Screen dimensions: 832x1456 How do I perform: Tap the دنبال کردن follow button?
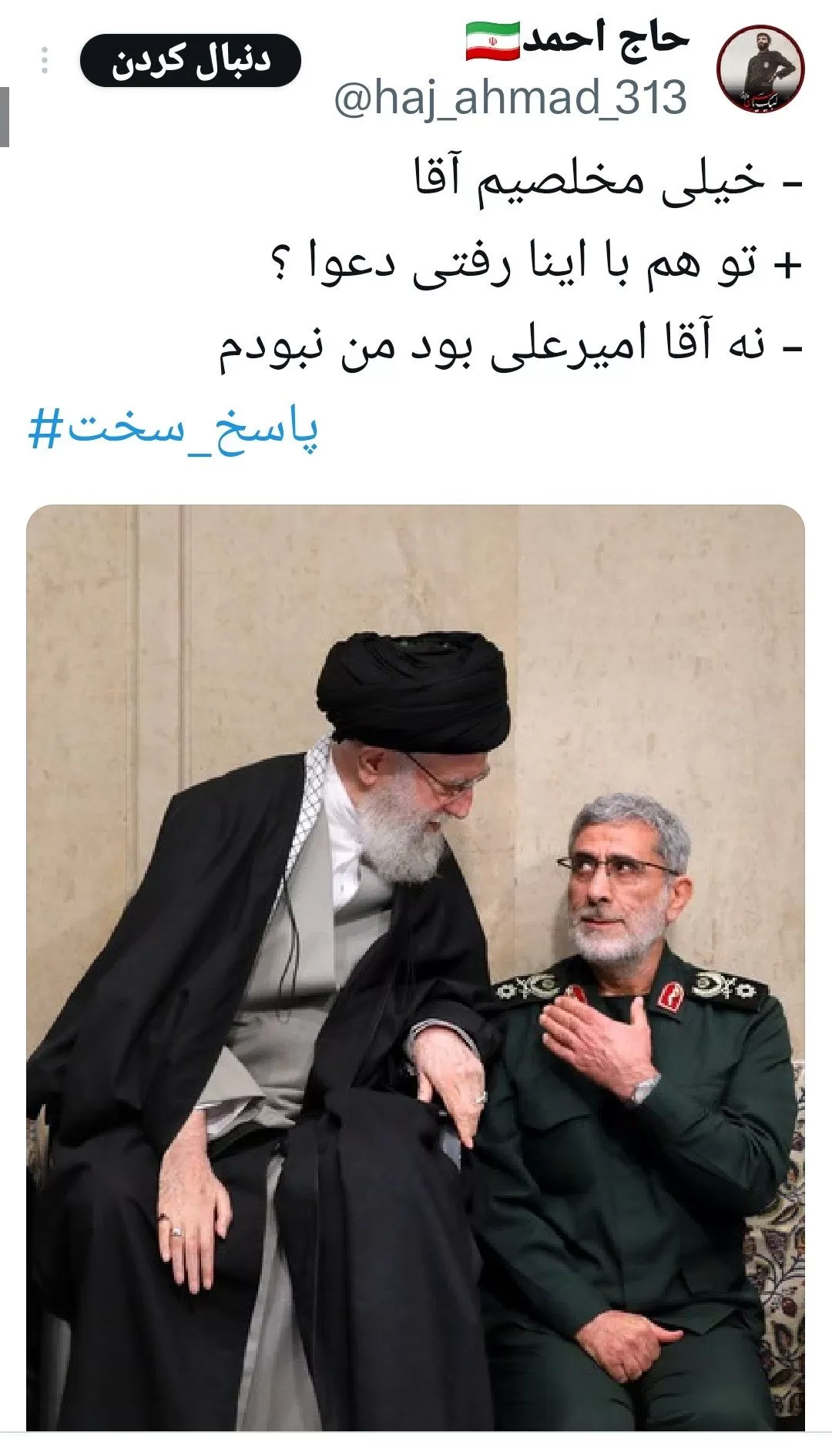(190, 60)
